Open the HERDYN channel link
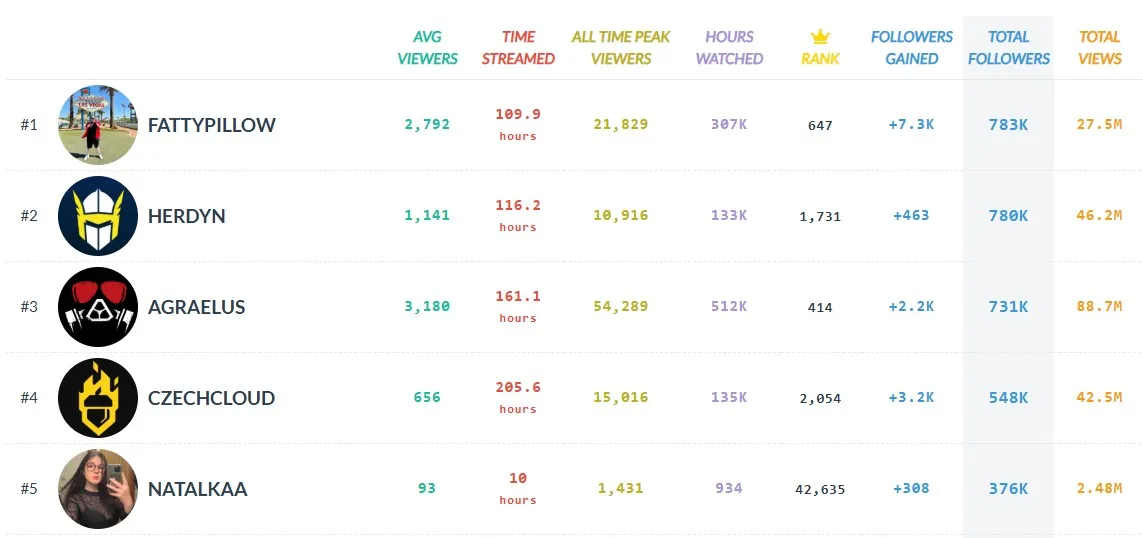The height and width of the screenshot is (538, 1143). pos(186,216)
